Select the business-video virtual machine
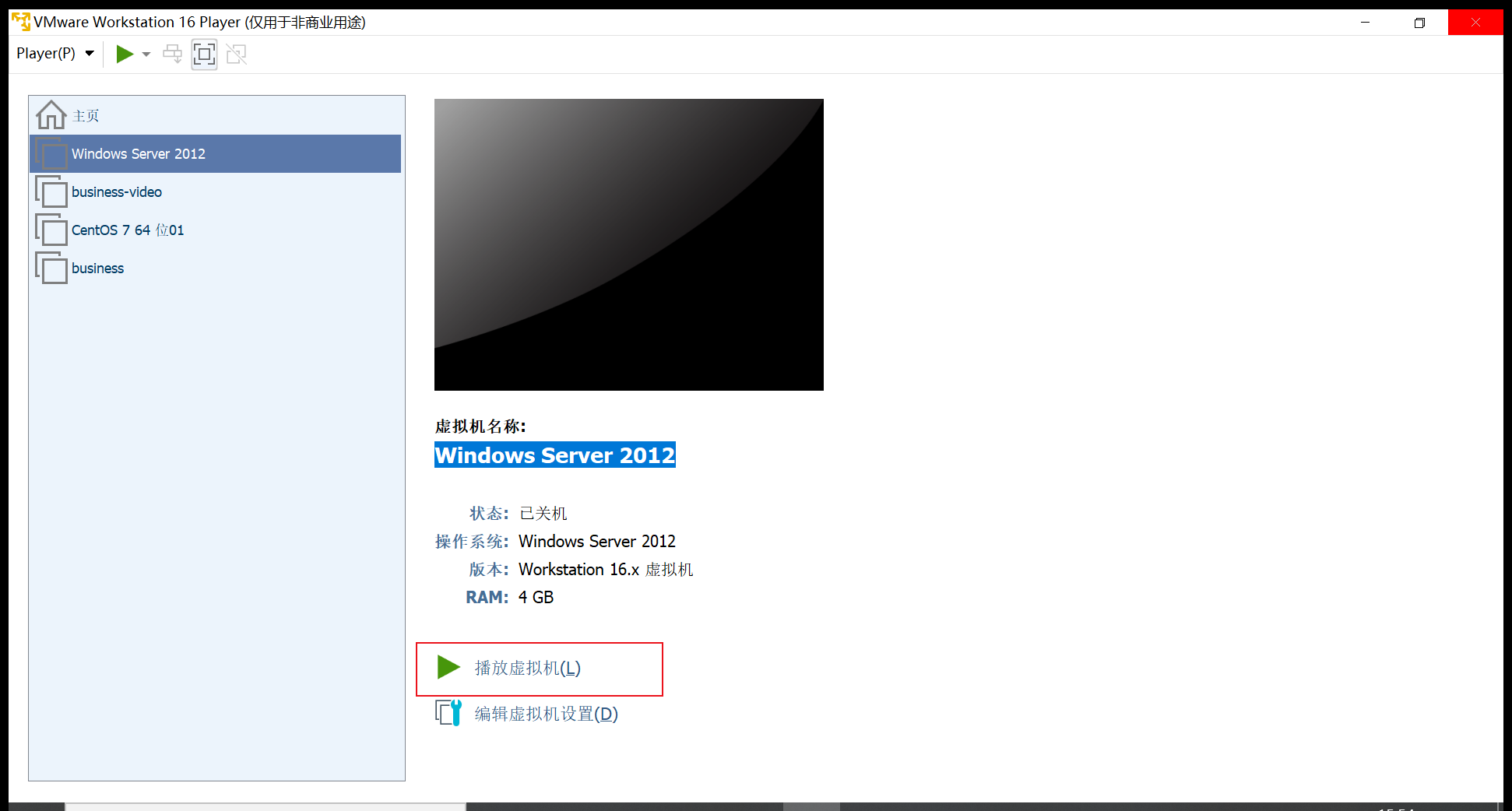Image resolution: width=1512 pixels, height=811 pixels. (x=116, y=191)
